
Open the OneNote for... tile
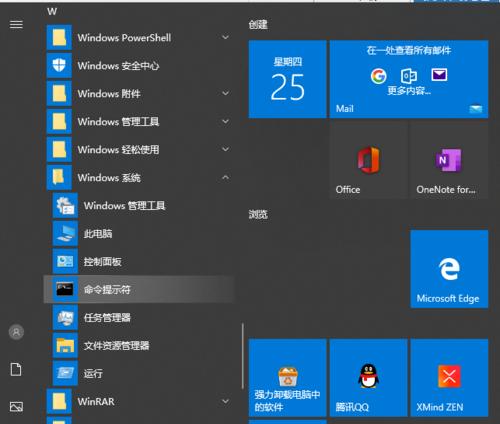[x=449, y=160]
